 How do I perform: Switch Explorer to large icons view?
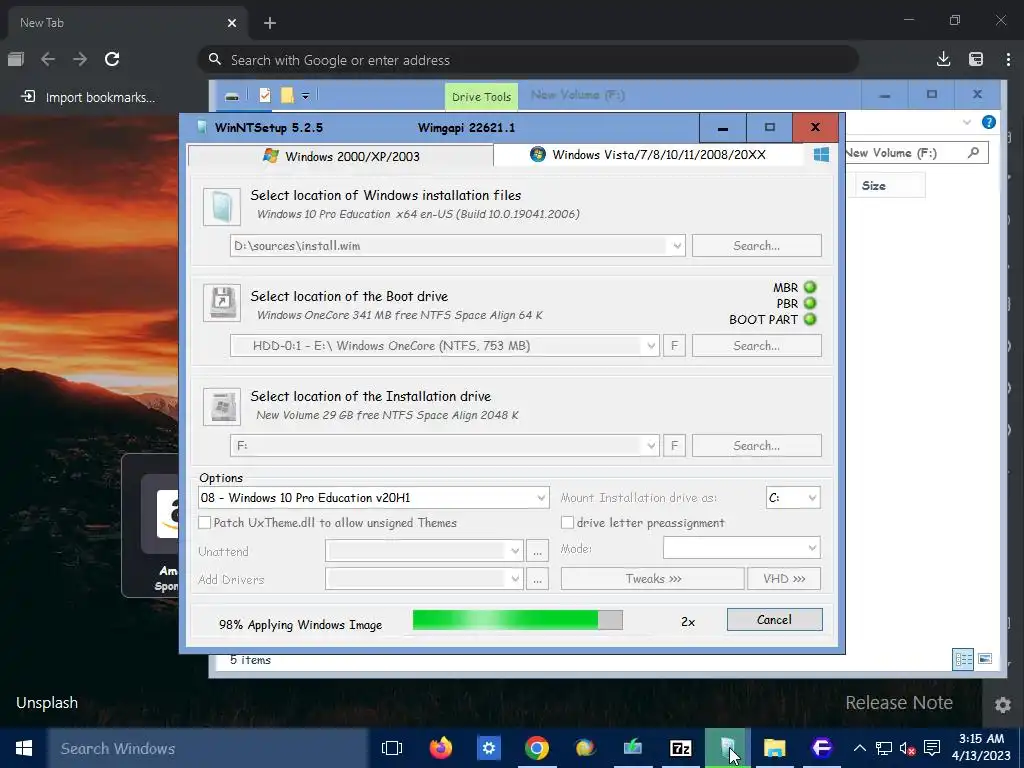click(985, 659)
